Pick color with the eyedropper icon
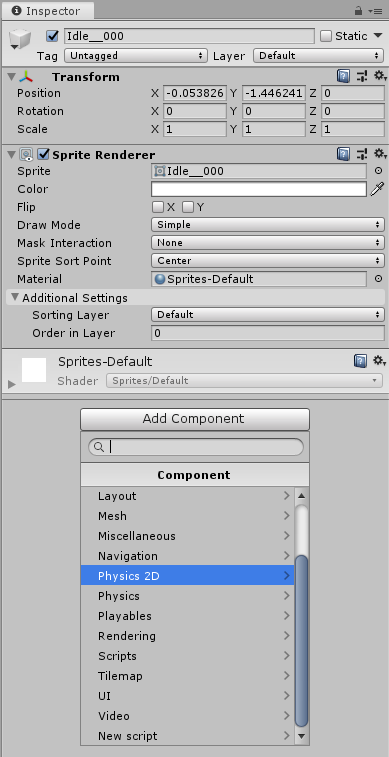 [377, 189]
